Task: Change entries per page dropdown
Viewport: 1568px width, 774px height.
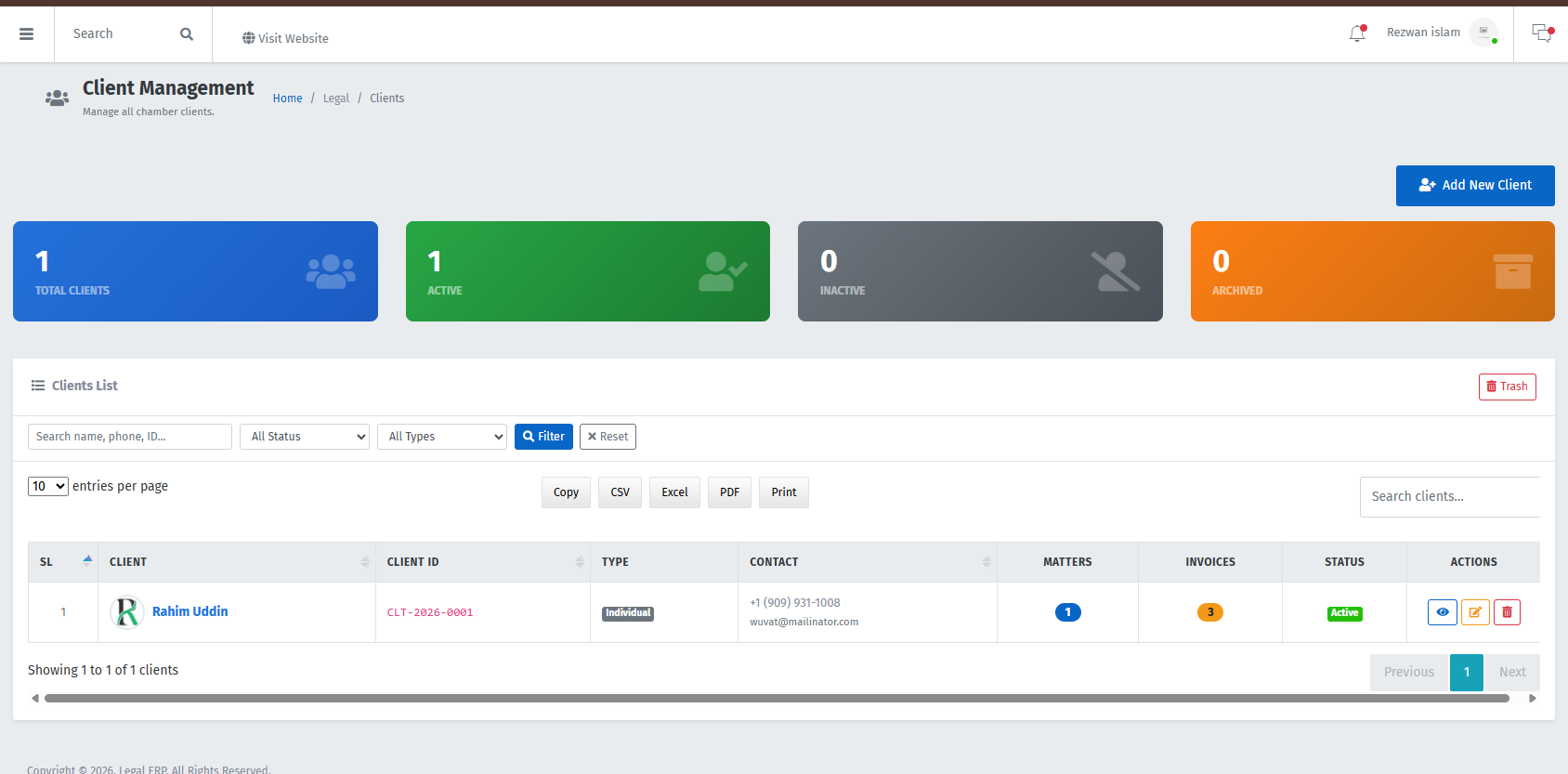Action: tap(48, 486)
